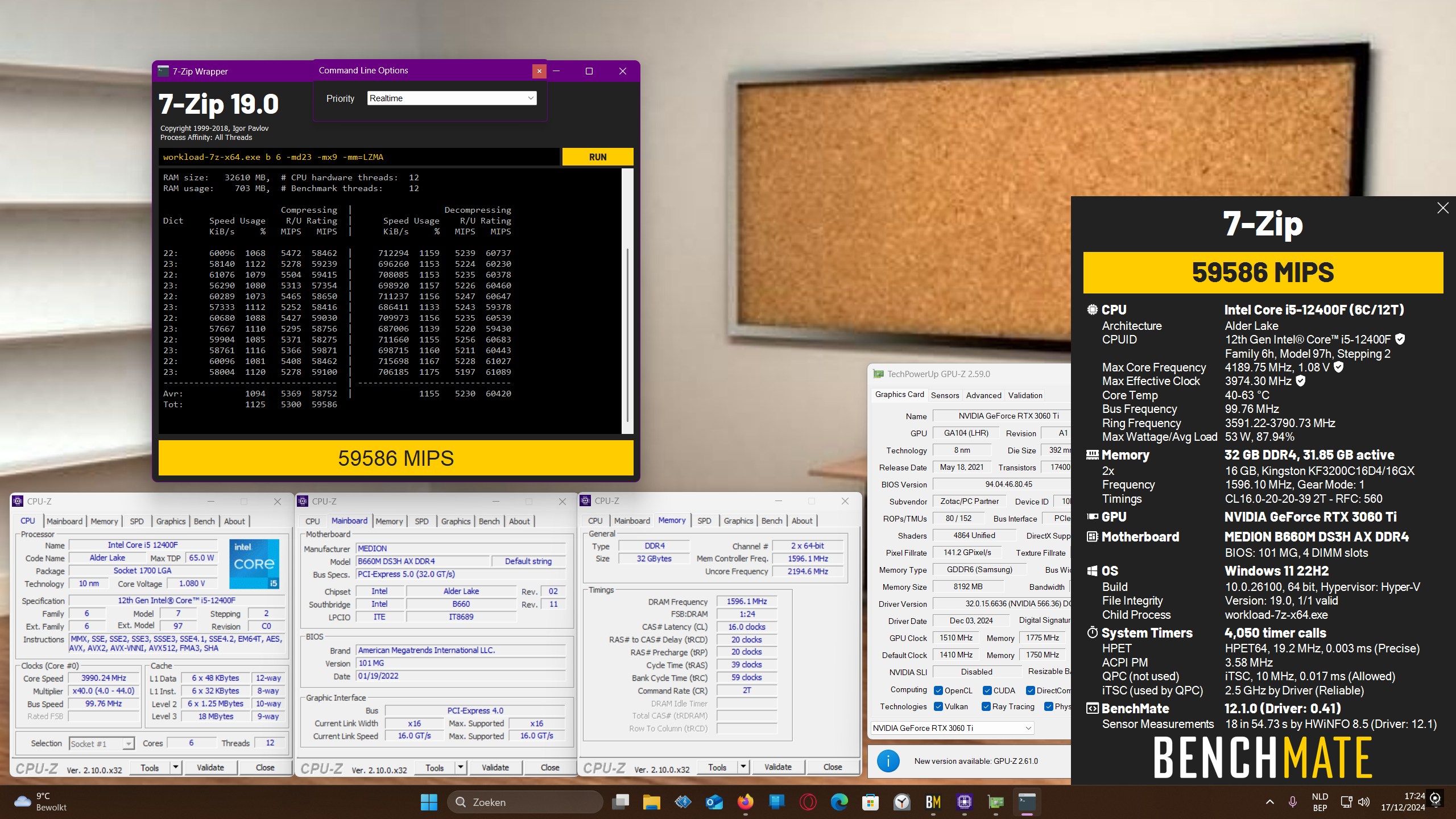Open the clock app on the taskbar
The height and width of the screenshot is (819, 1456).
click(x=901, y=802)
